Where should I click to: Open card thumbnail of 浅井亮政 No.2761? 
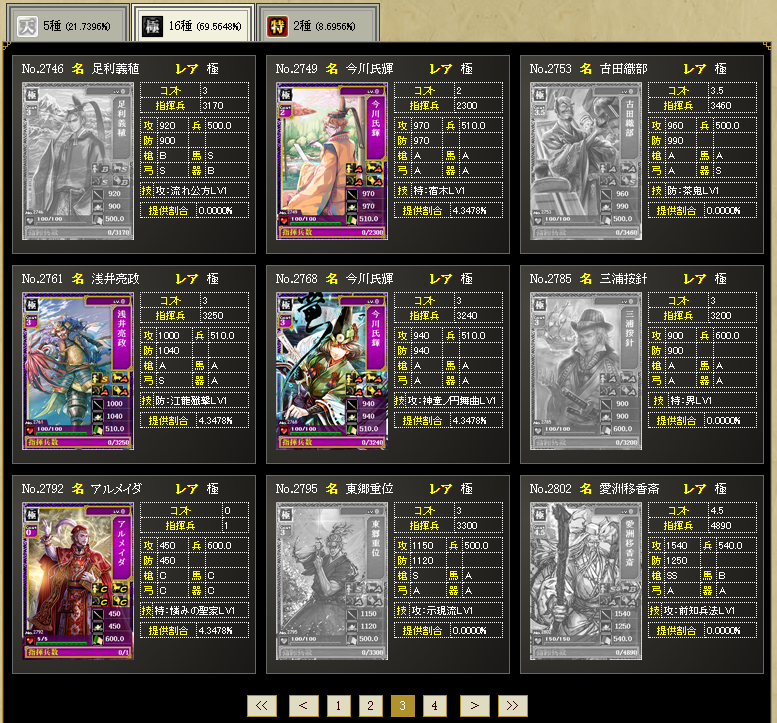pyautogui.click(x=78, y=372)
